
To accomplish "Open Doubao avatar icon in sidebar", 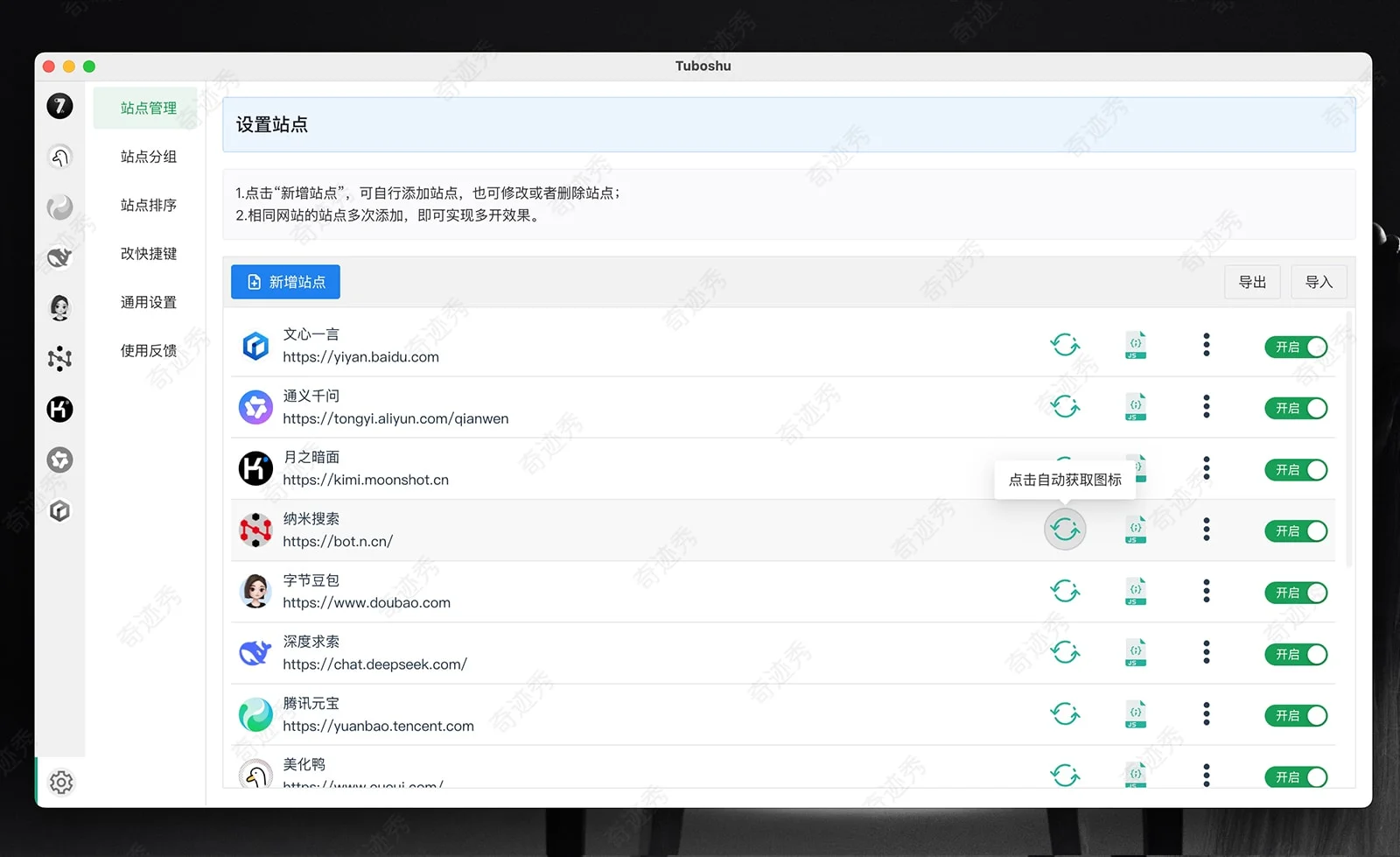I will [x=59, y=307].
